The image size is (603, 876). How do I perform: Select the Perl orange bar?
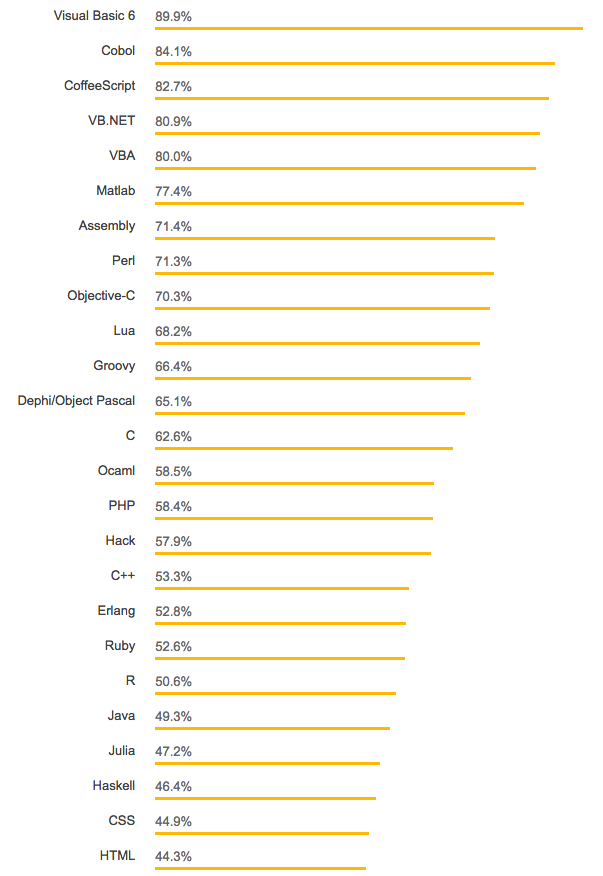point(324,273)
